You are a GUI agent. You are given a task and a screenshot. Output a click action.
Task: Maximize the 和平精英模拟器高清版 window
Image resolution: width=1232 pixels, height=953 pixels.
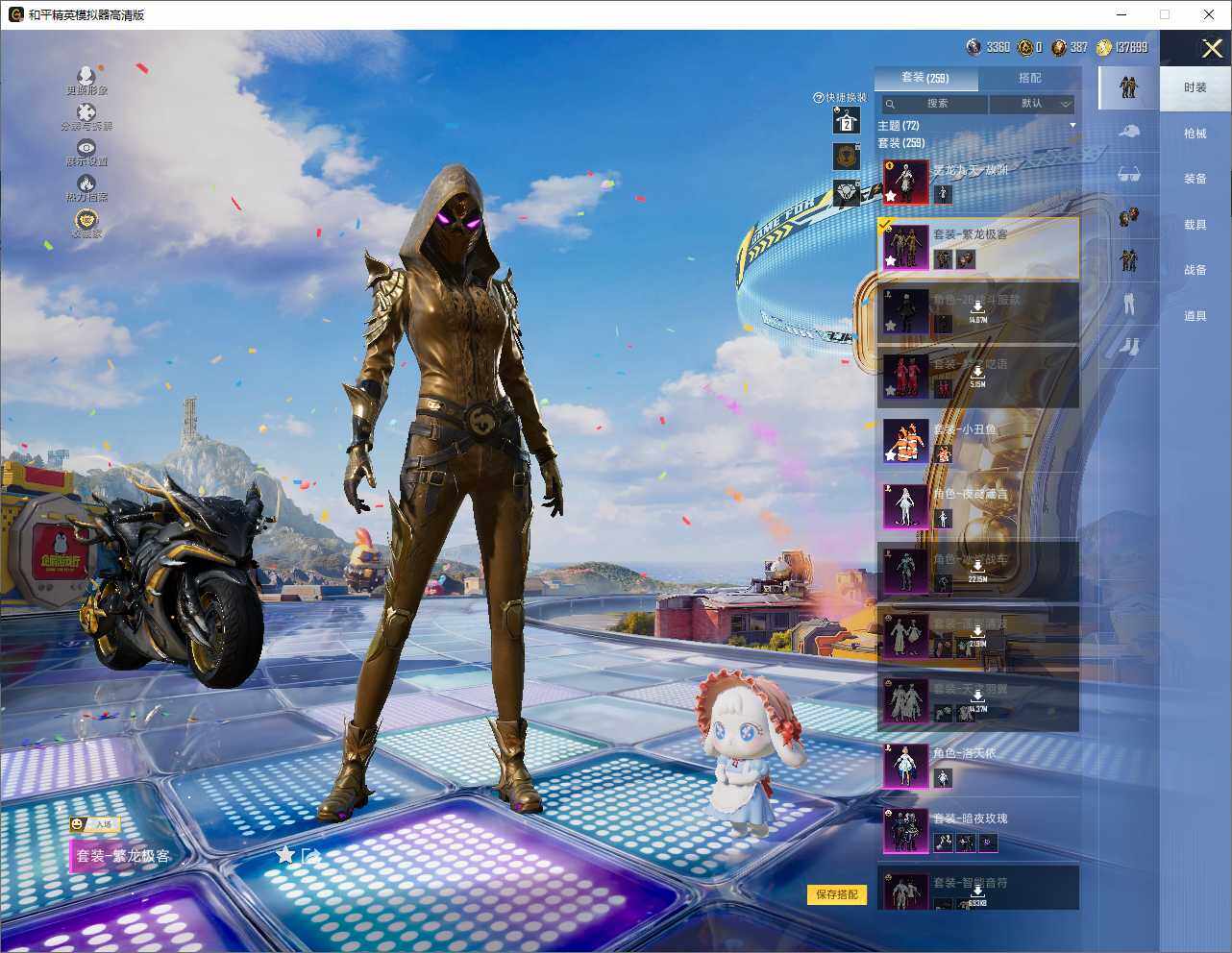(1165, 14)
